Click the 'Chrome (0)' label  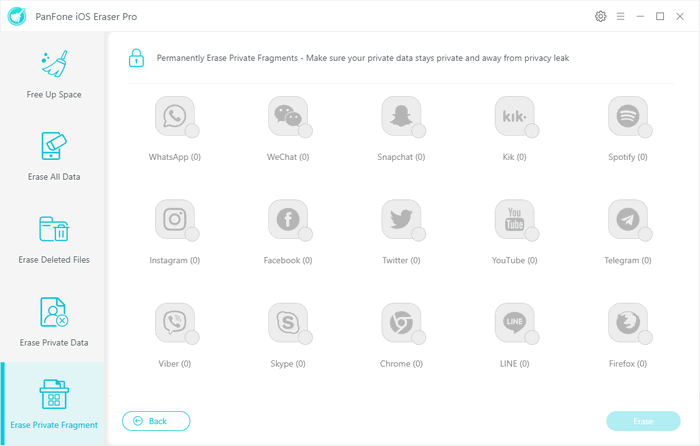(401, 364)
